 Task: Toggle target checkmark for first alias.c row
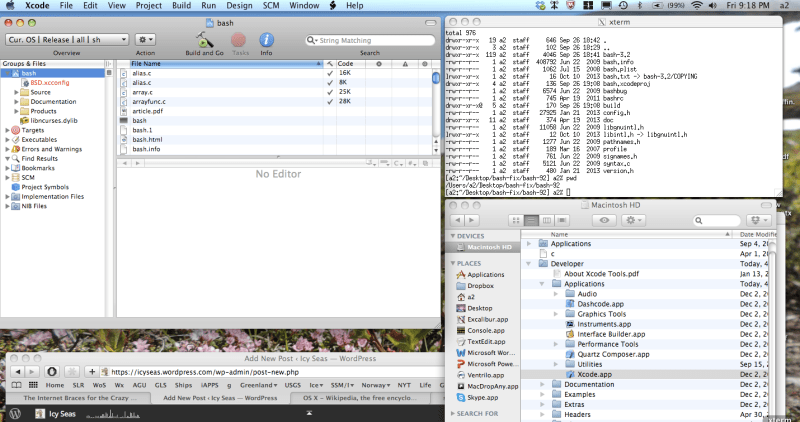click(x=330, y=73)
